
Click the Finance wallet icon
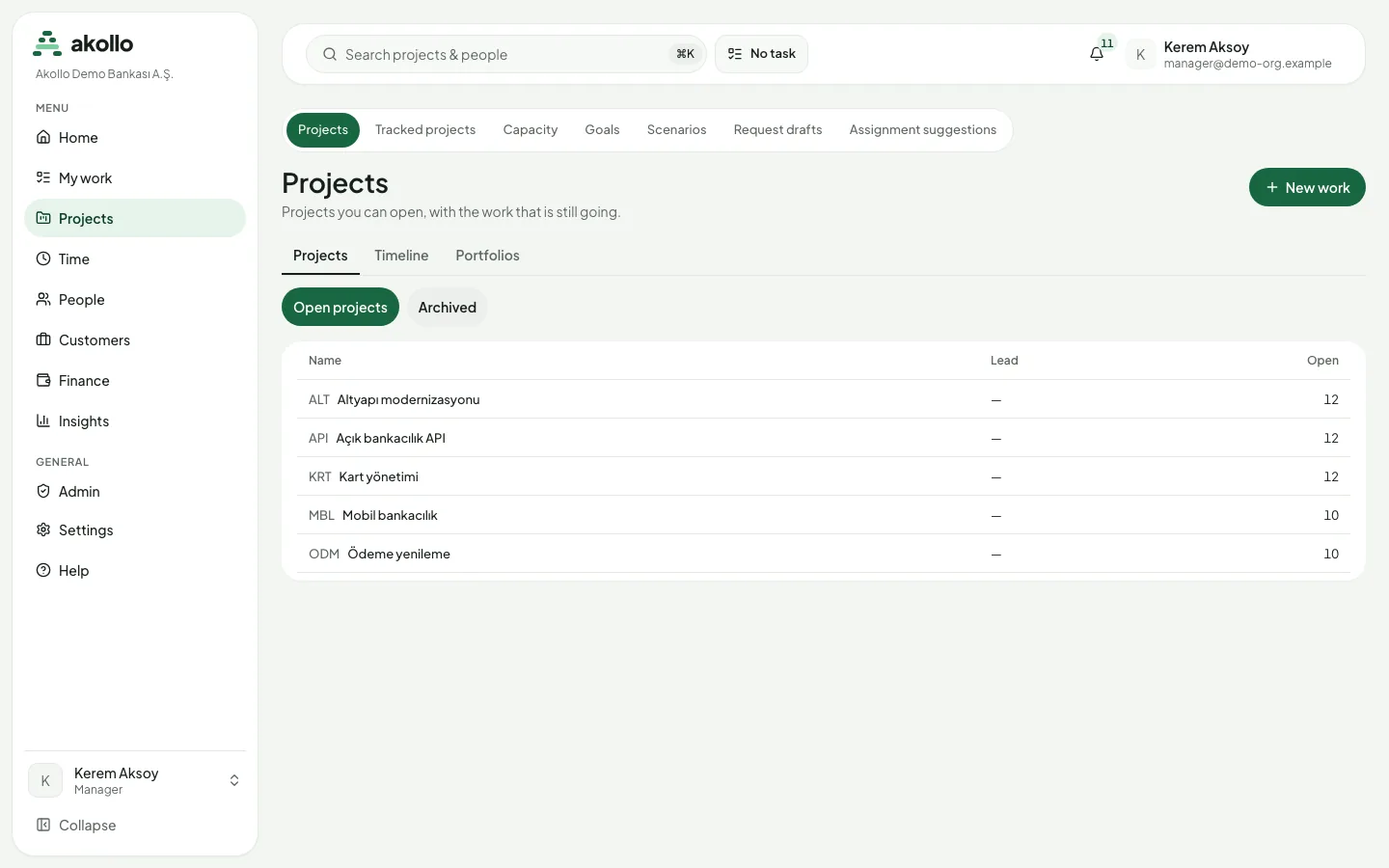coord(43,380)
